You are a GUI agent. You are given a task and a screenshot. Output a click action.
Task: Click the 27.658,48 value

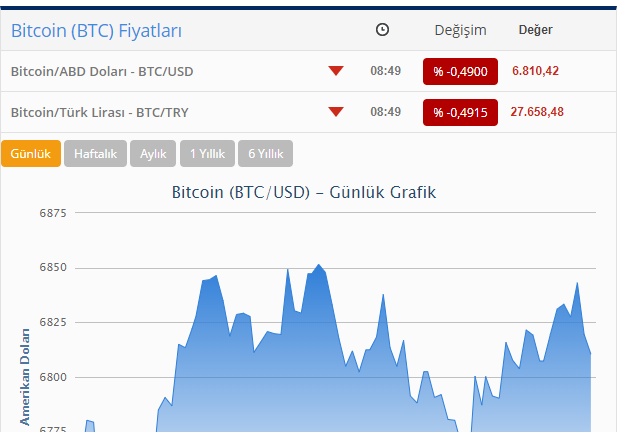click(x=537, y=112)
